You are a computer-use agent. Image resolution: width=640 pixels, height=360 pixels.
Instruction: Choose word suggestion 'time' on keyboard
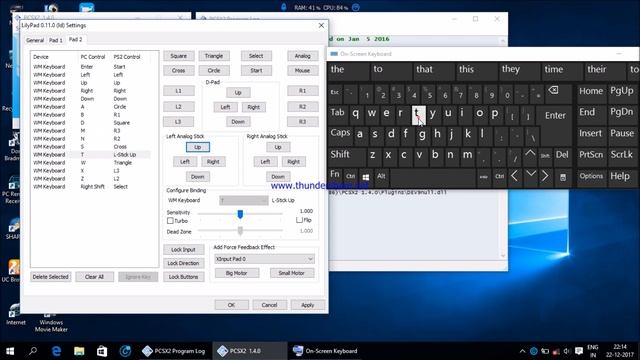pos(554,69)
